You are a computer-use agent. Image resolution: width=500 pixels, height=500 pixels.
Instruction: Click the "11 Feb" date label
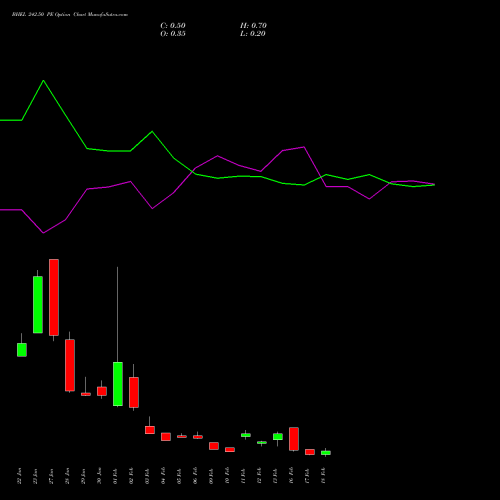[x=243, y=476]
